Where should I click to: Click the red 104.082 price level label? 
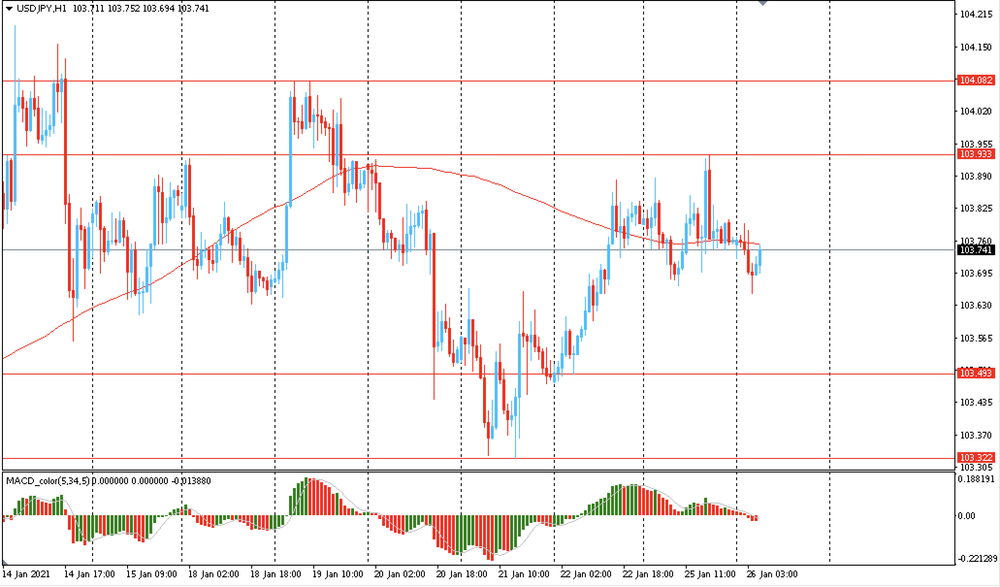click(x=976, y=80)
